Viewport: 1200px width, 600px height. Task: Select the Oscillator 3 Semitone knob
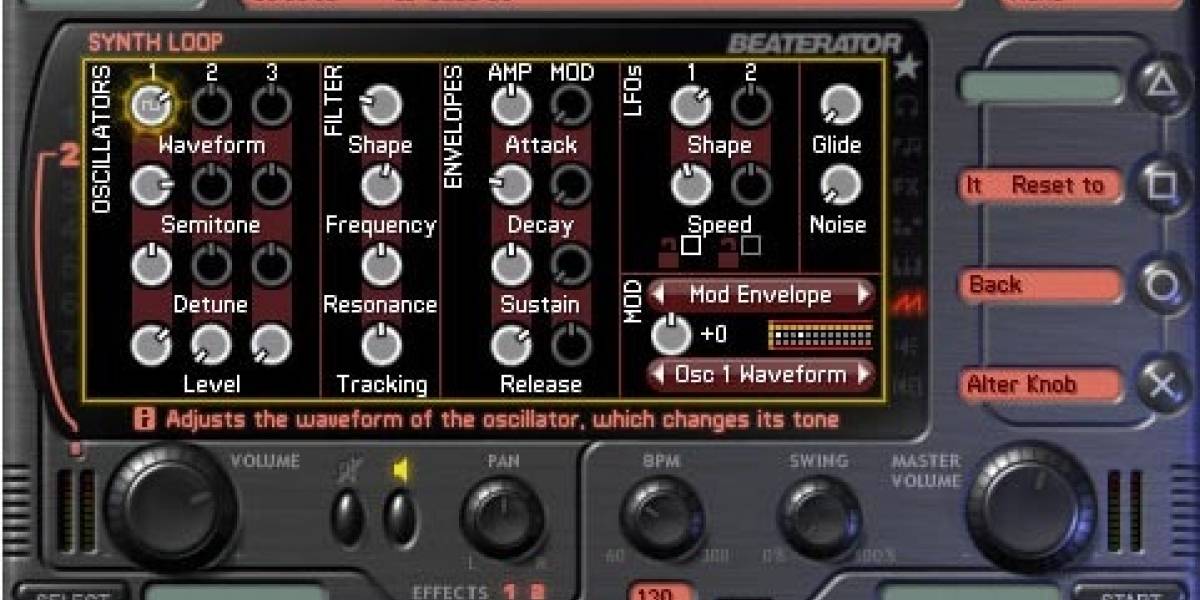(271, 185)
